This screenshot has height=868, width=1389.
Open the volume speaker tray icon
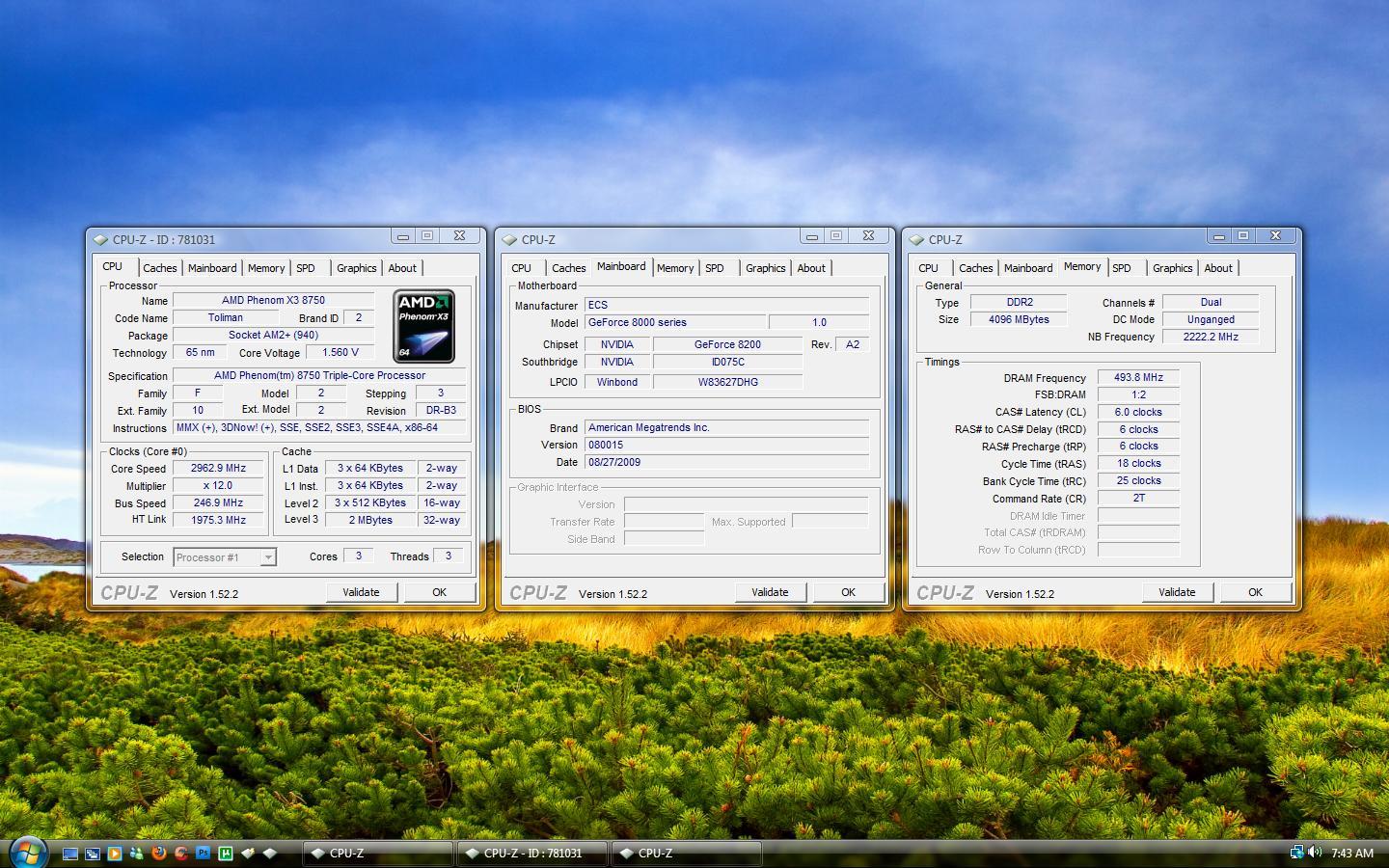(x=1315, y=853)
